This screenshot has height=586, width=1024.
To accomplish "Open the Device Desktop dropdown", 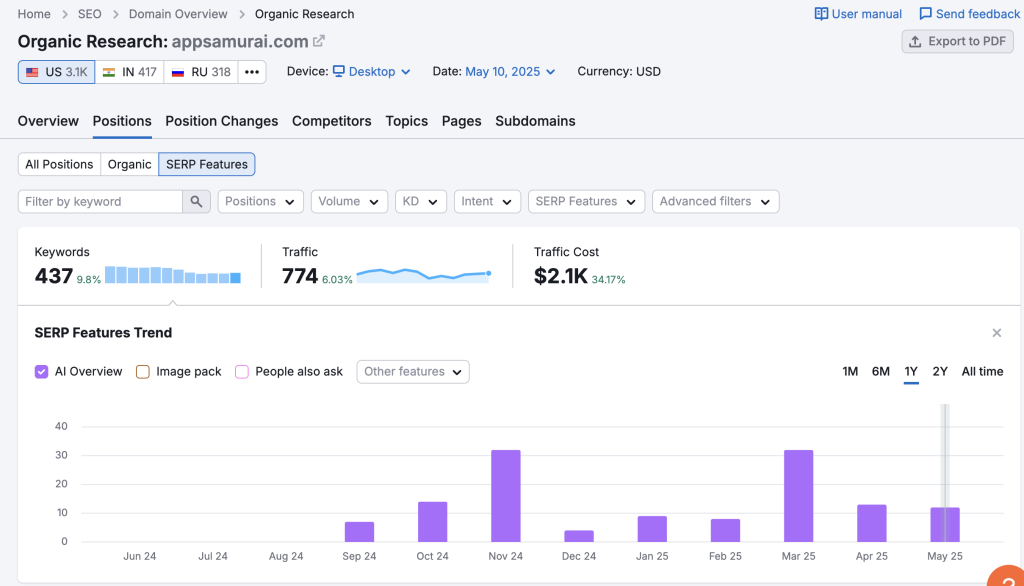I will pos(371,72).
